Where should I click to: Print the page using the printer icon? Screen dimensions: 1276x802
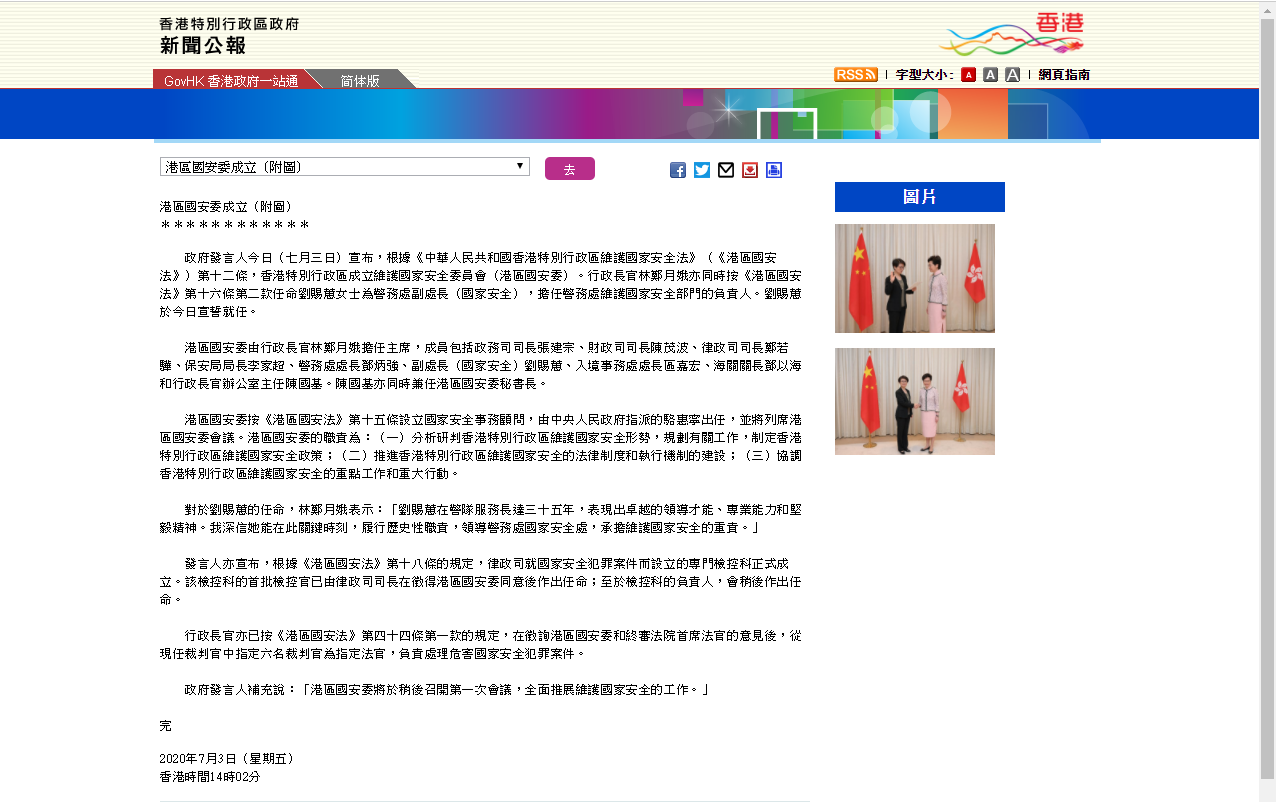click(x=774, y=170)
